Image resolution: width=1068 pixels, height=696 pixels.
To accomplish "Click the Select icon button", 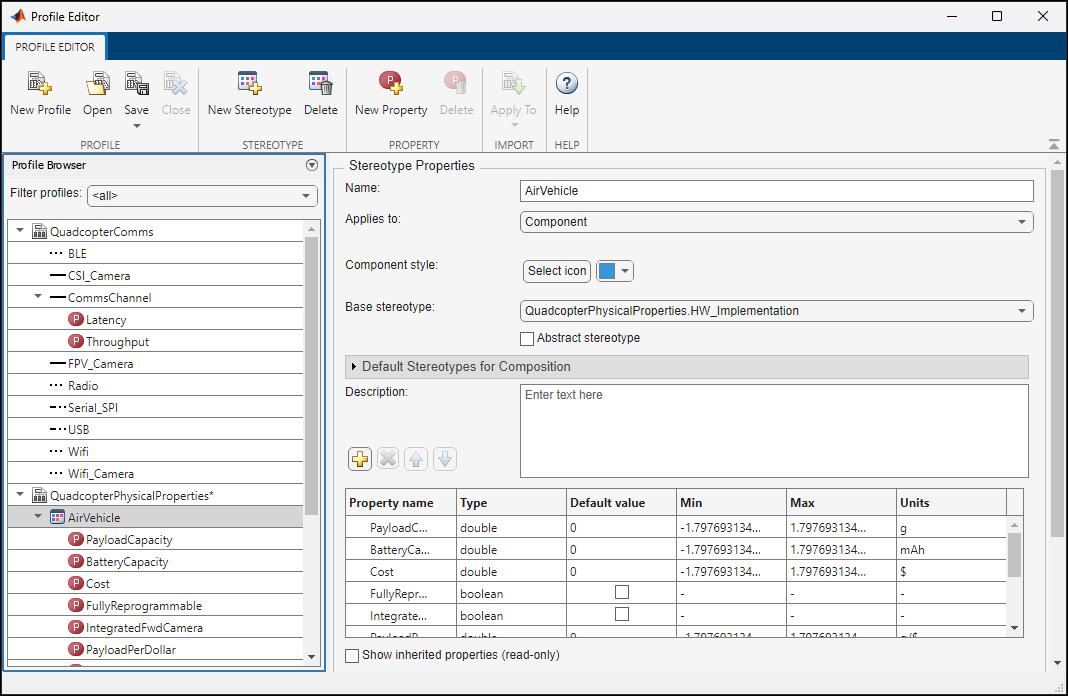I will tap(556, 270).
